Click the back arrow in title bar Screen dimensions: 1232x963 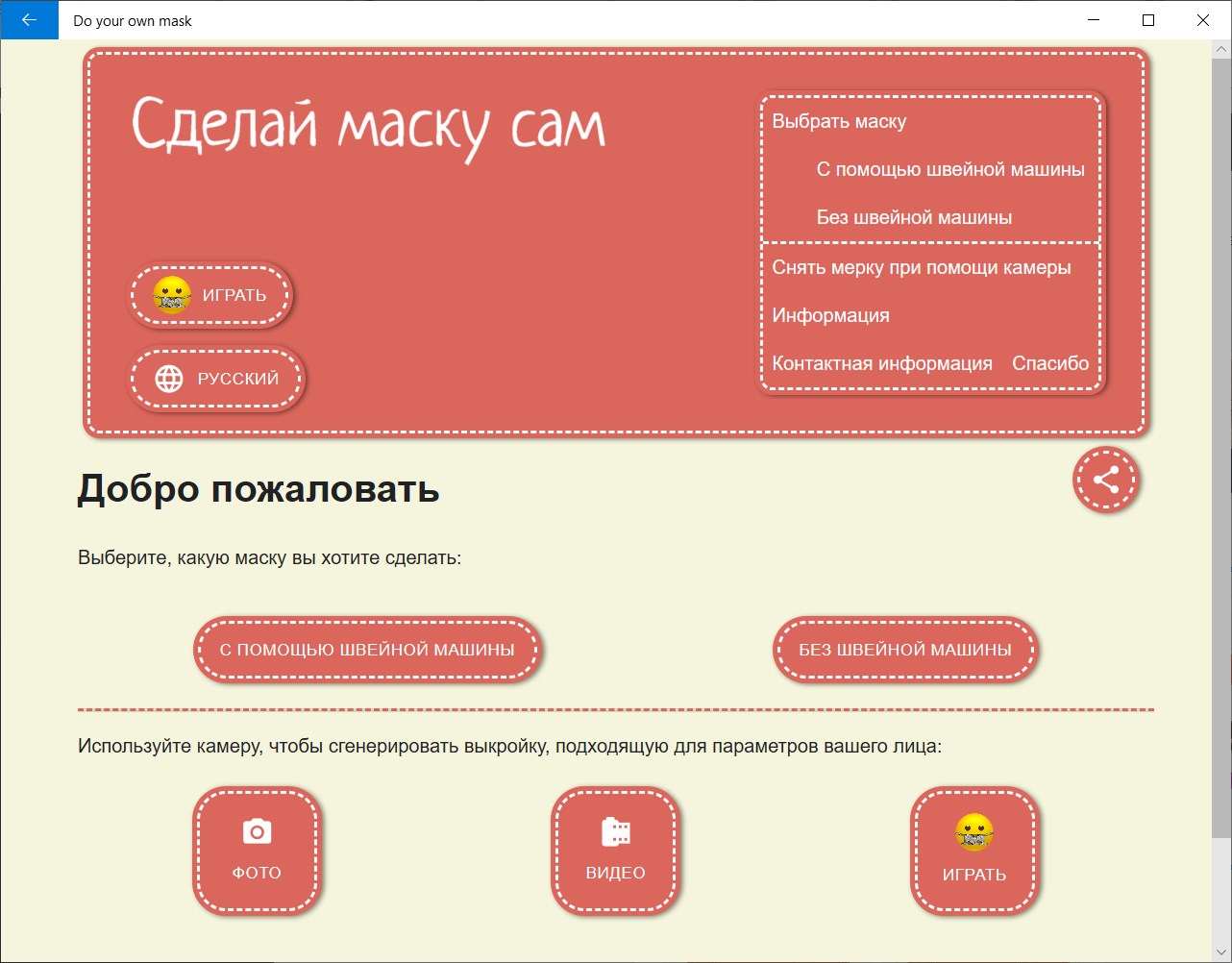[x=29, y=20]
